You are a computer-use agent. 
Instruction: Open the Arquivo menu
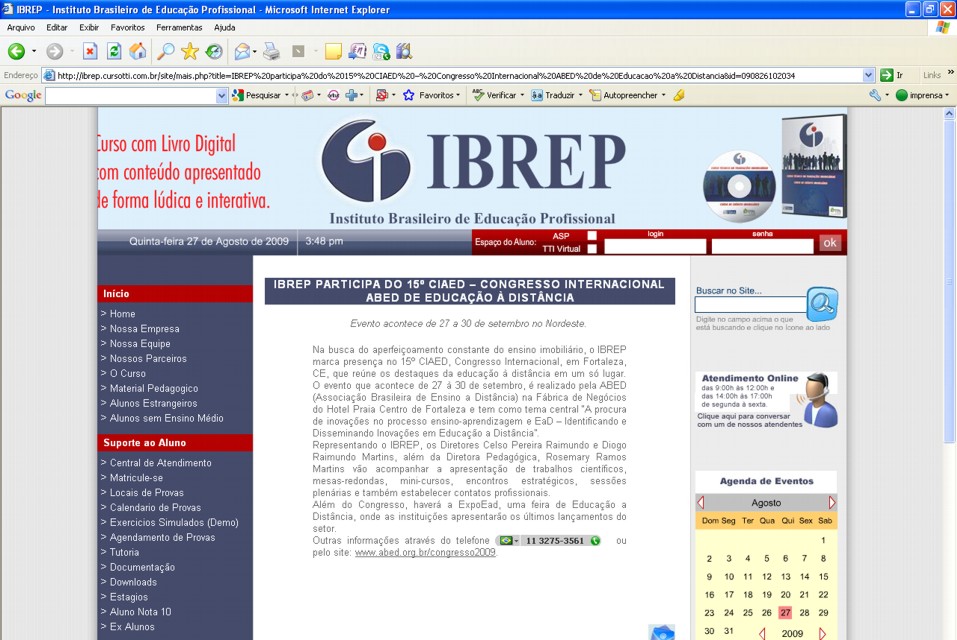[21, 27]
